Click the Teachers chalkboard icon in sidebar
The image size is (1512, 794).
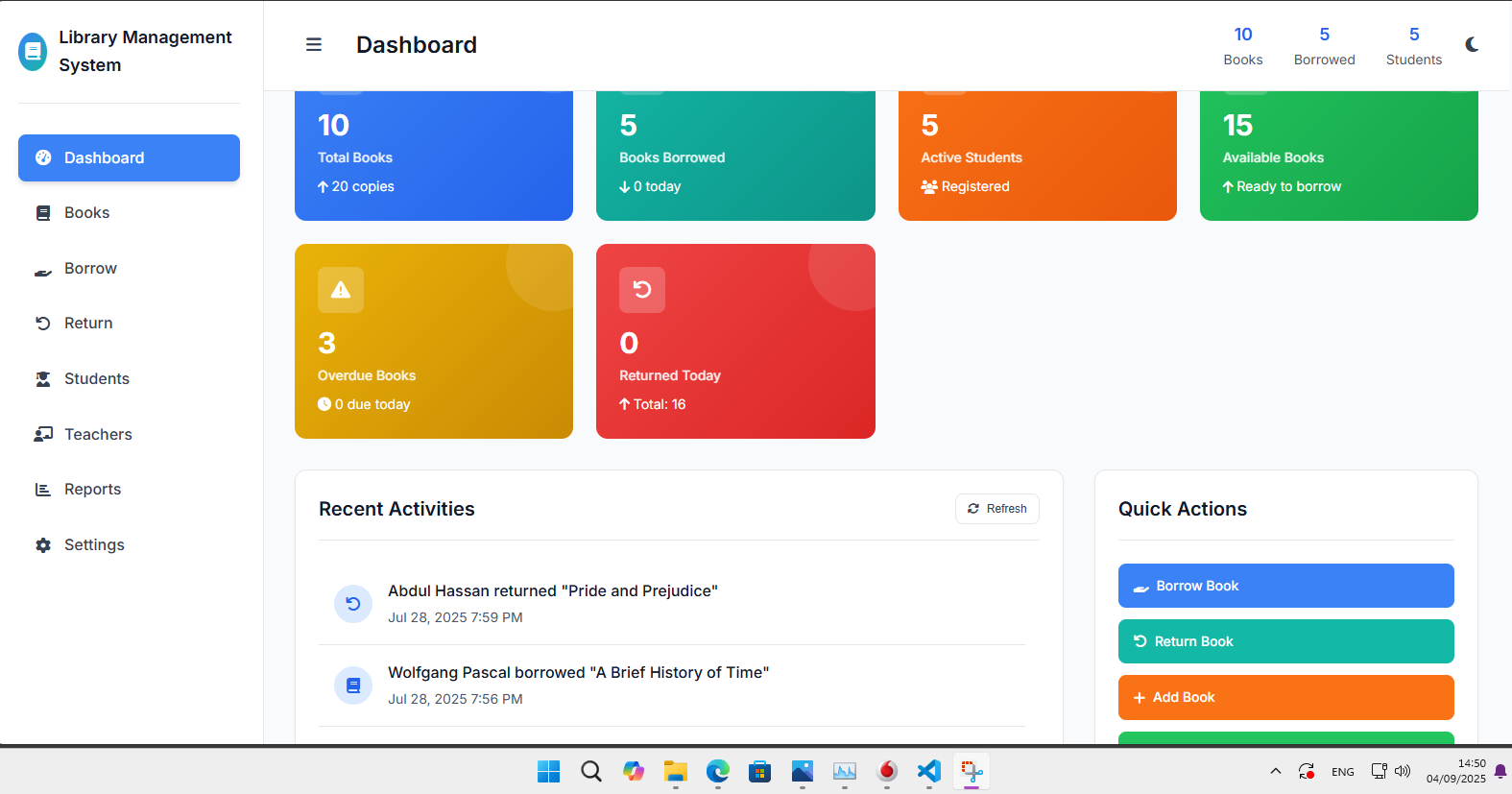point(43,435)
